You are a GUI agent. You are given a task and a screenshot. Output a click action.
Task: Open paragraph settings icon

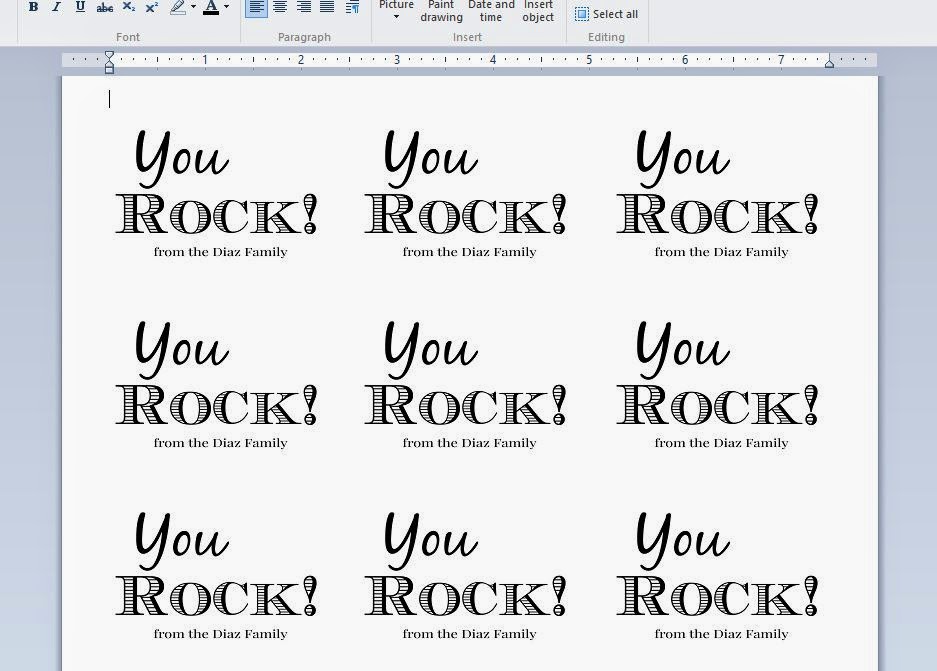click(x=353, y=7)
